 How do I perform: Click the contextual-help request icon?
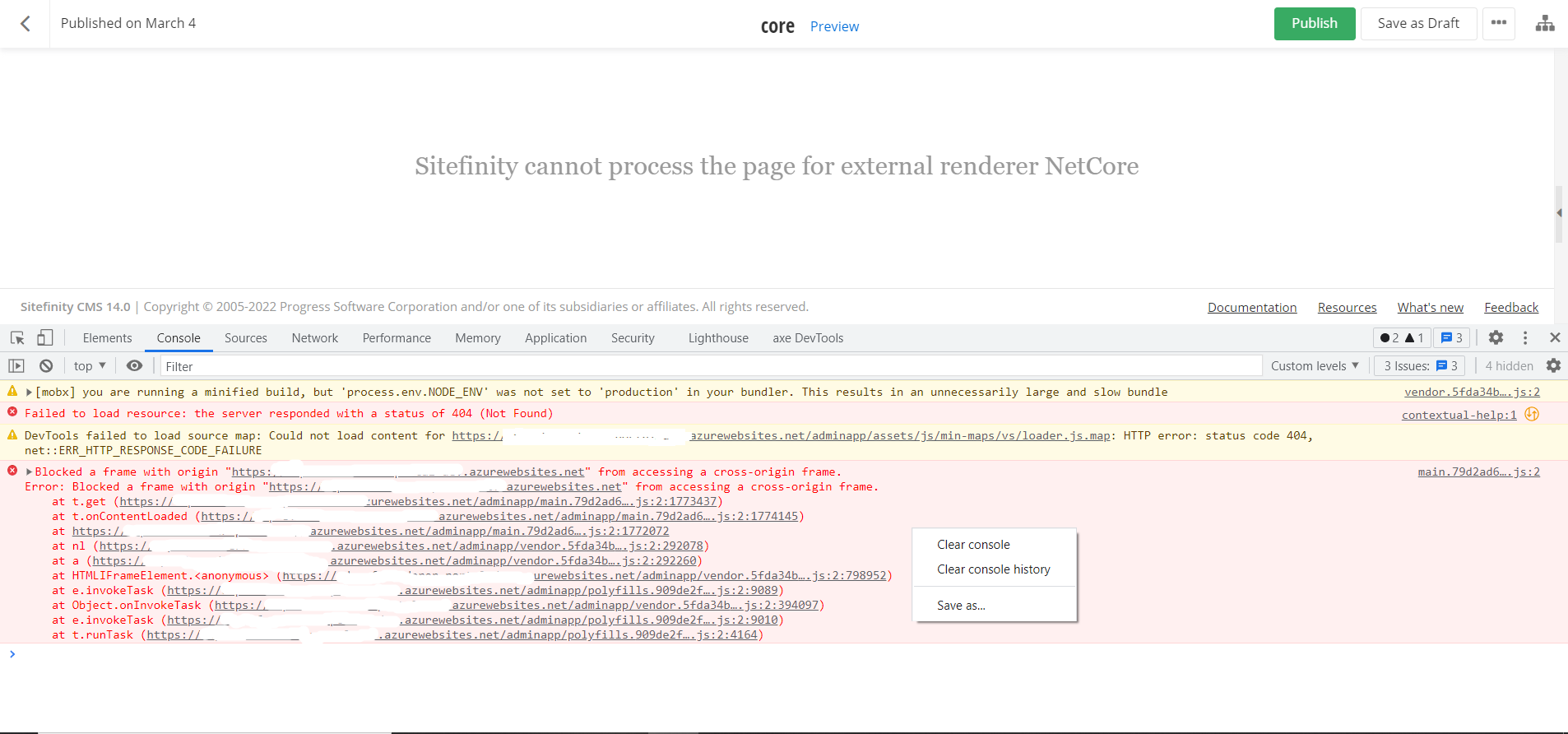(1532, 414)
